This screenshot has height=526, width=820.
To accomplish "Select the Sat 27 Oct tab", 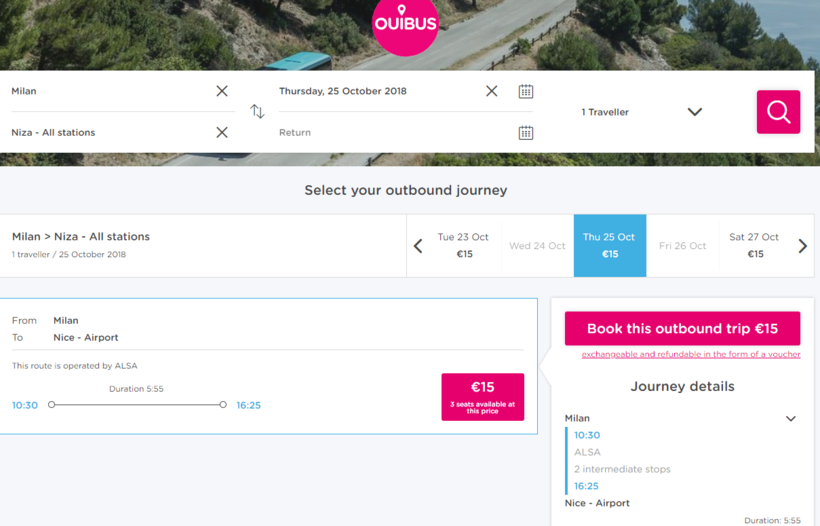I will [x=755, y=245].
